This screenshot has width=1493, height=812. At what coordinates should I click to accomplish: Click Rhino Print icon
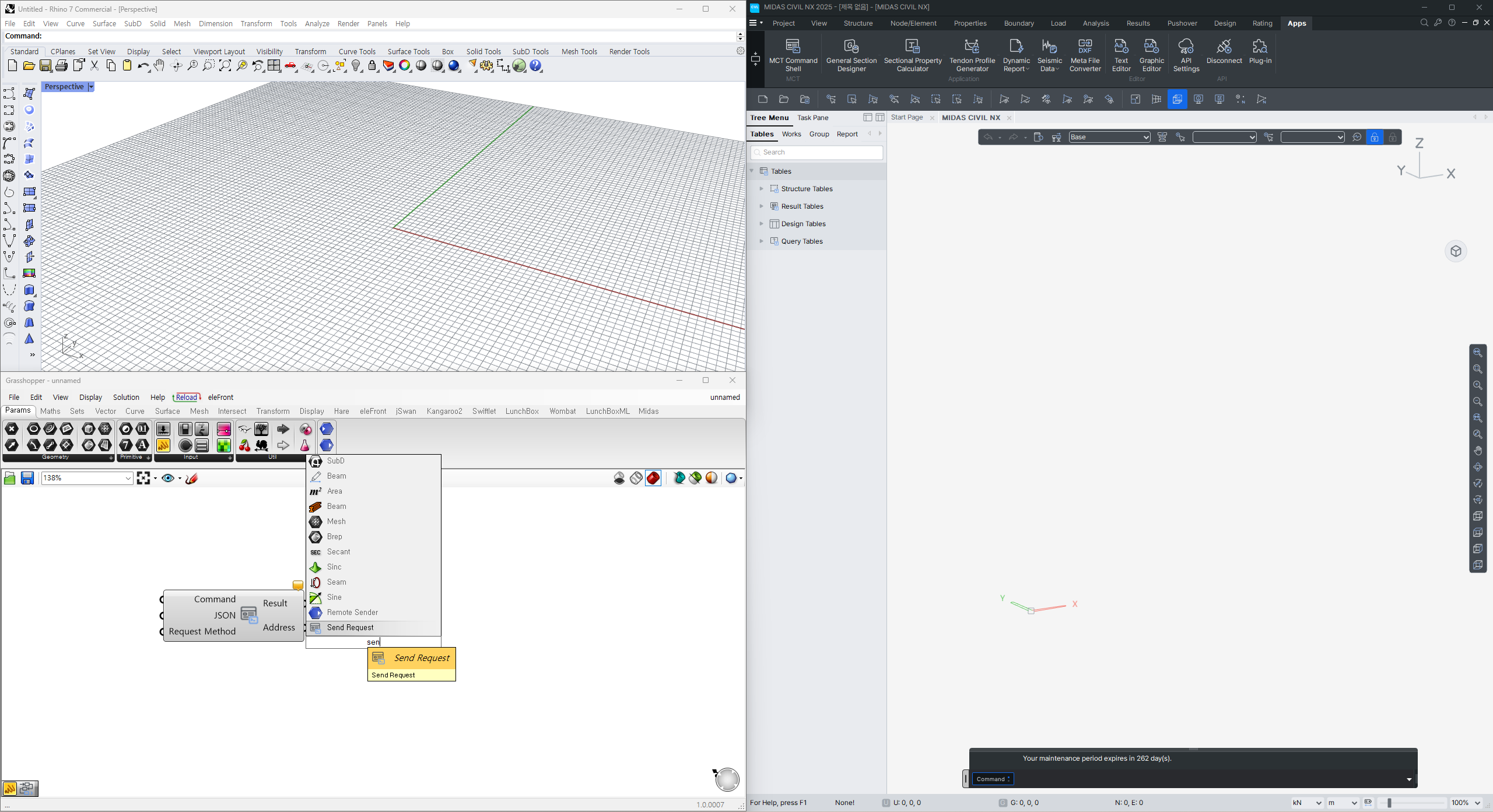click(62, 66)
